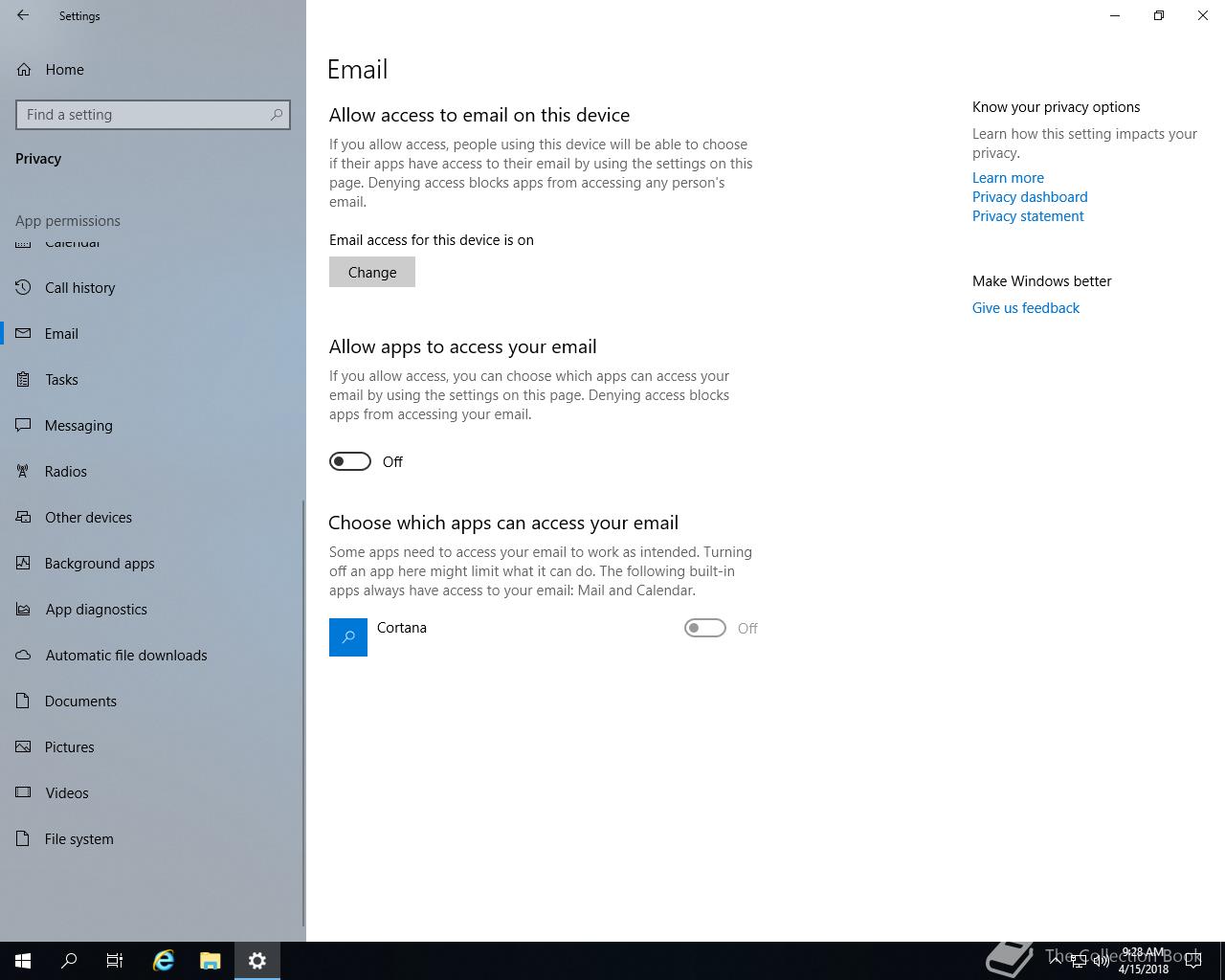Click the Tasks clipboard icon
Image resolution: width=1225 pixels, height=980 pixels.
click(24, 379)
